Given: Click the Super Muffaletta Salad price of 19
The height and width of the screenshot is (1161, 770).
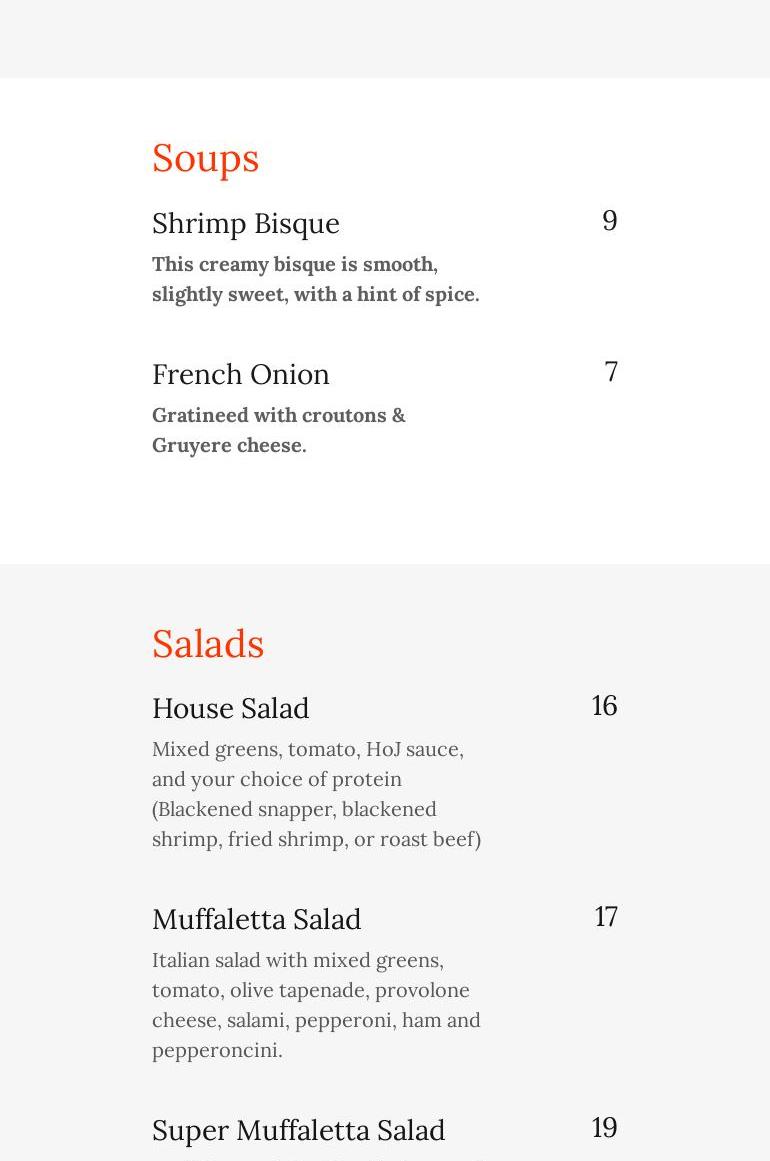Looking at the screenshot, I should click(604, 1128).
